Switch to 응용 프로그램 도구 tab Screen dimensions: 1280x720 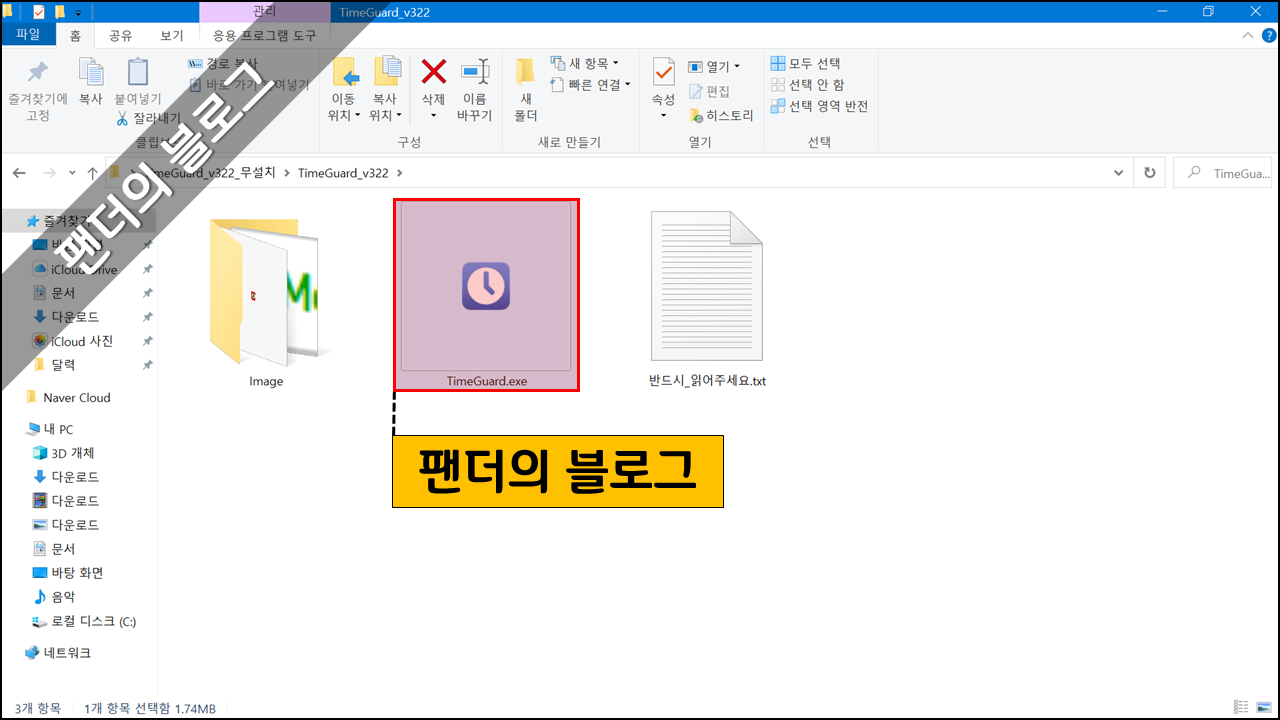coord(265,35)
